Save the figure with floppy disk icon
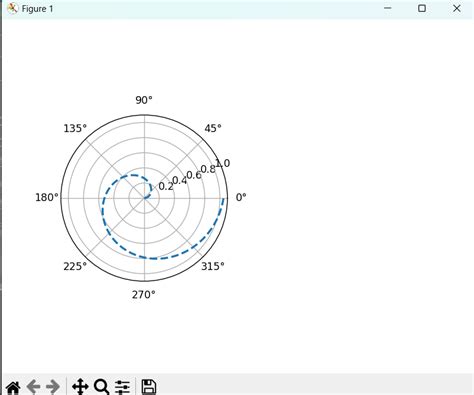This screenshot has width=474, height=395. (x=149, y=387)
